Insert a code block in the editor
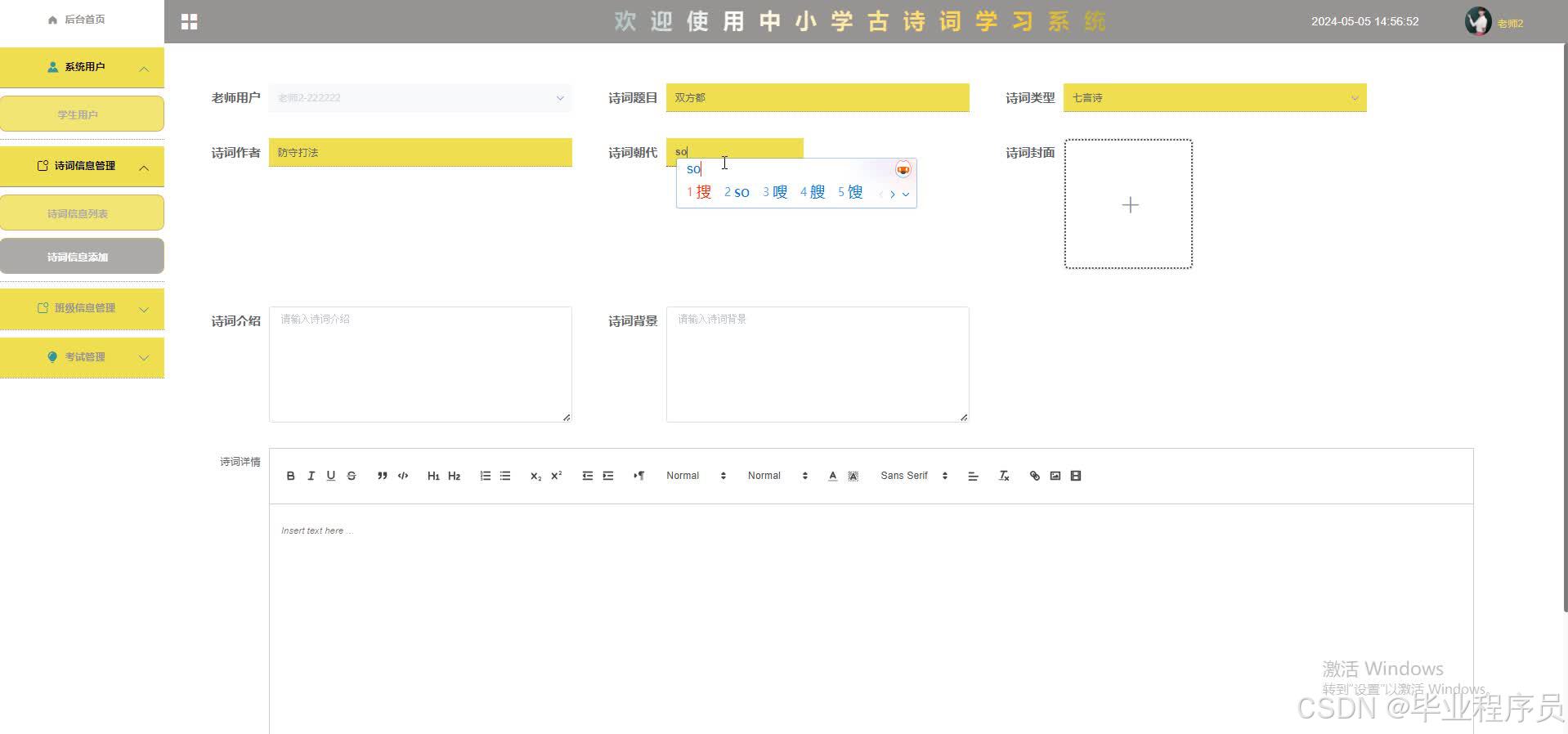 tap(403, 476)
